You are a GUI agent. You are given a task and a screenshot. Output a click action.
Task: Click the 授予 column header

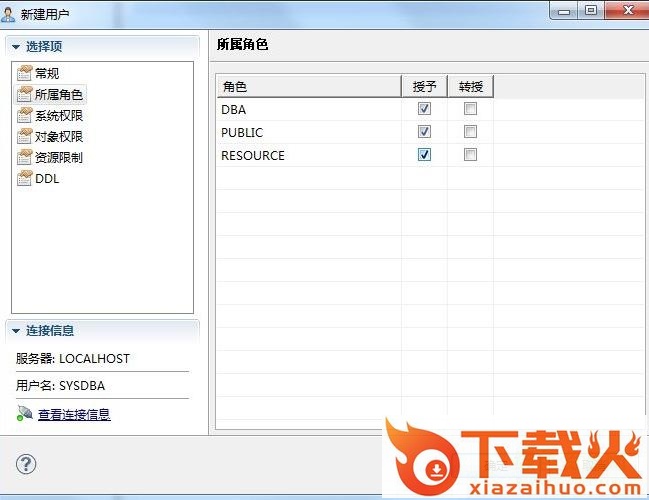[x=425, y=87]
